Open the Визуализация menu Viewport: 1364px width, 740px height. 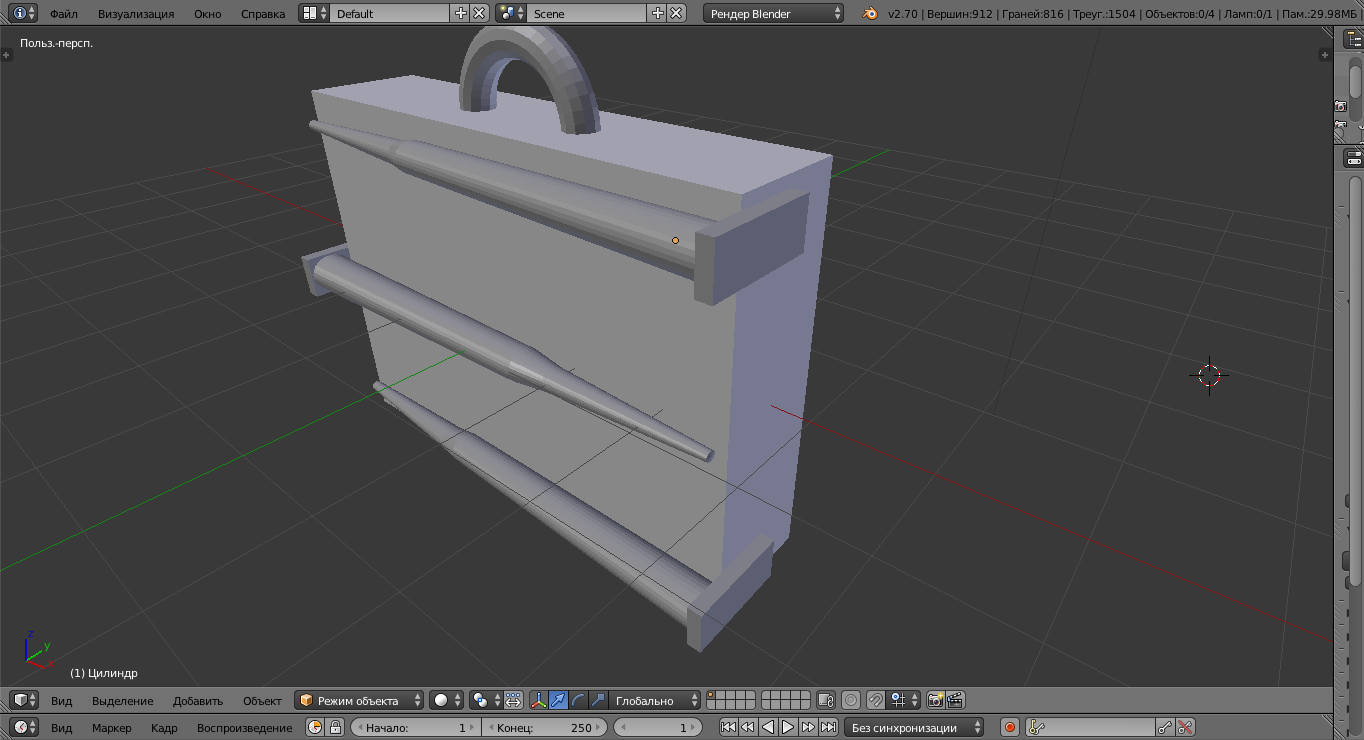point(136,14)
